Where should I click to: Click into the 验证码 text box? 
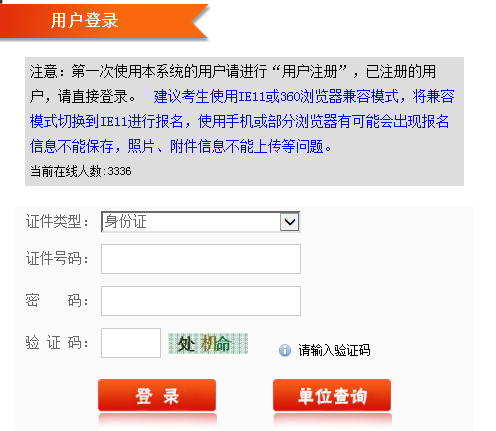131,343
